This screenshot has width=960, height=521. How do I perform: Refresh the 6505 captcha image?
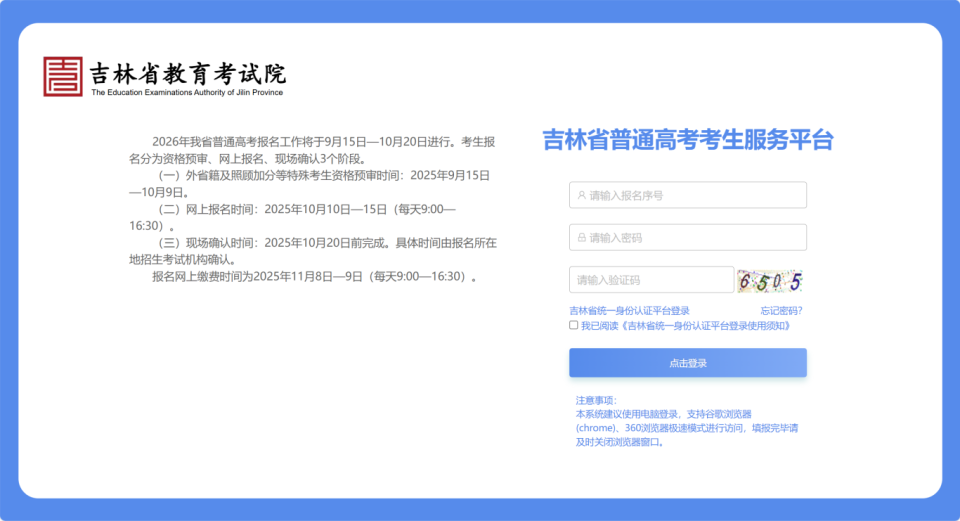[770, 281]
